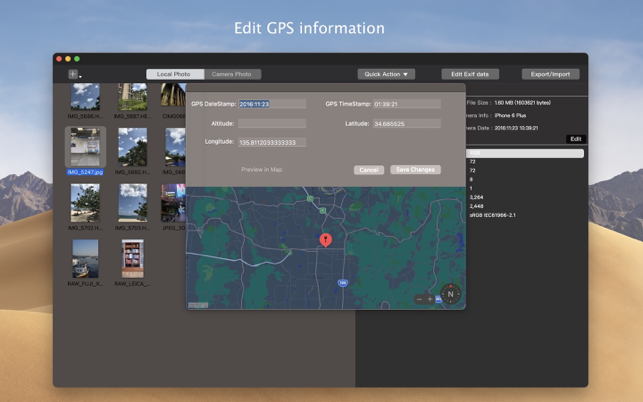Select the RAW_LEICA bookshelf thumbnail

click(x=132, y=259)
